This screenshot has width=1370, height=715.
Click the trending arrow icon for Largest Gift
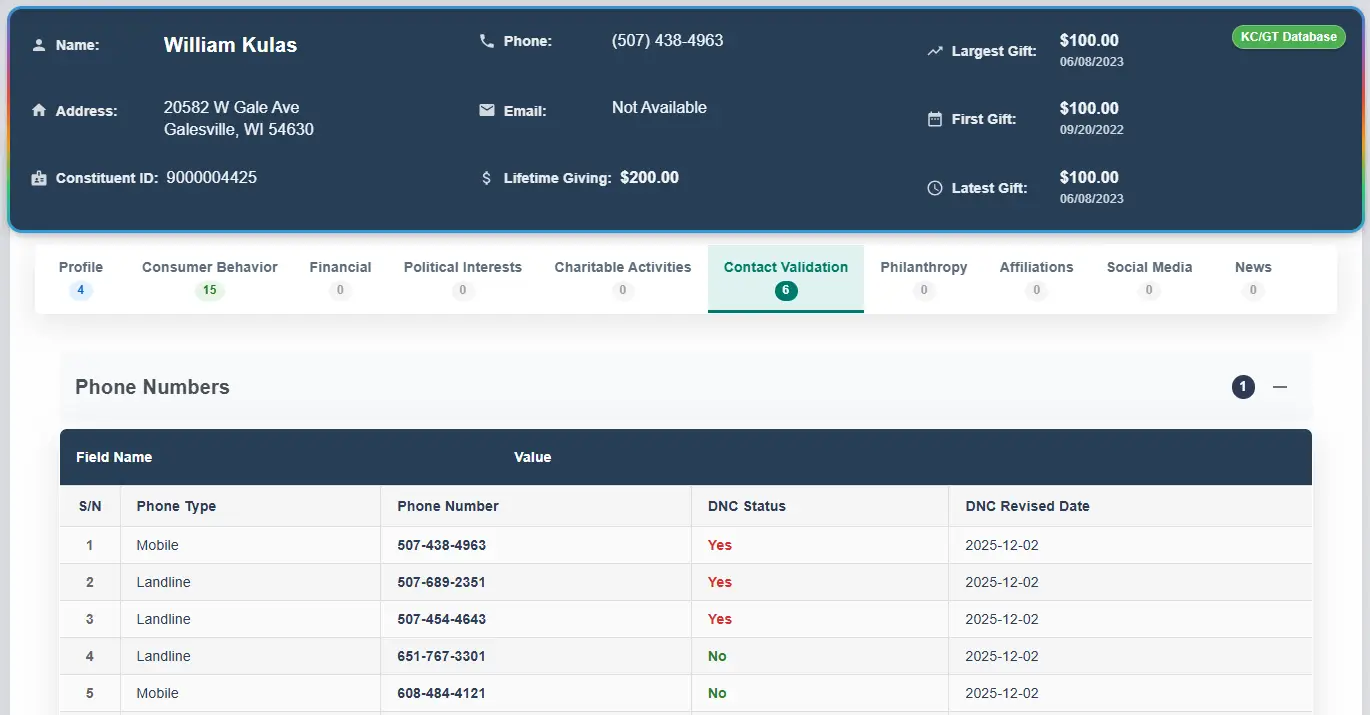935,51
